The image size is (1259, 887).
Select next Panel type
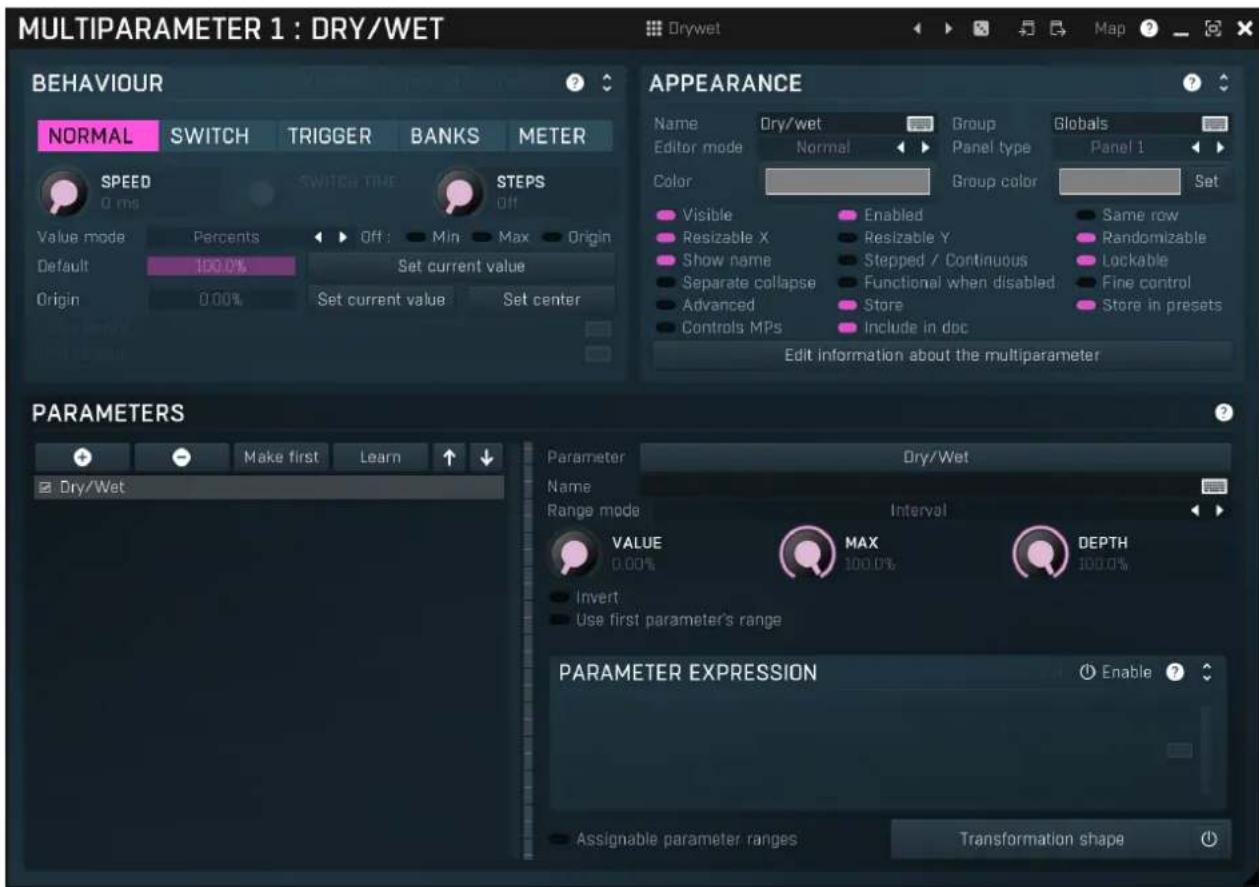[1220, 148]
